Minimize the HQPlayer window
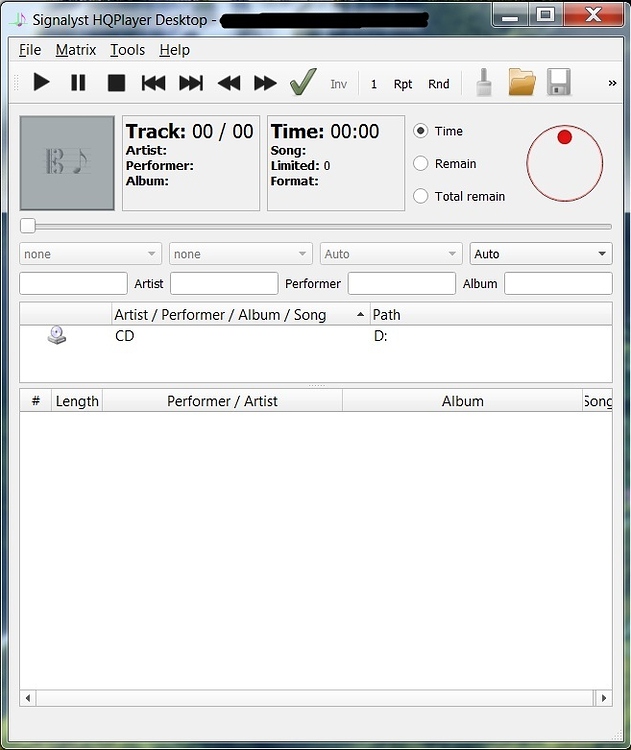The height and width of the screenshot is (750, 631). 510,15
